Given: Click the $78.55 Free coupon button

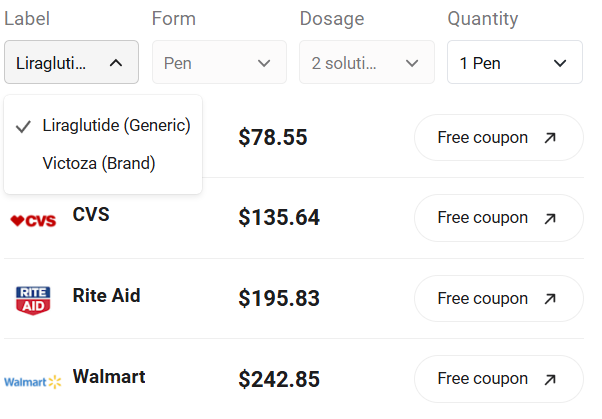Looking at the screenshot, I should coord(497,138).
